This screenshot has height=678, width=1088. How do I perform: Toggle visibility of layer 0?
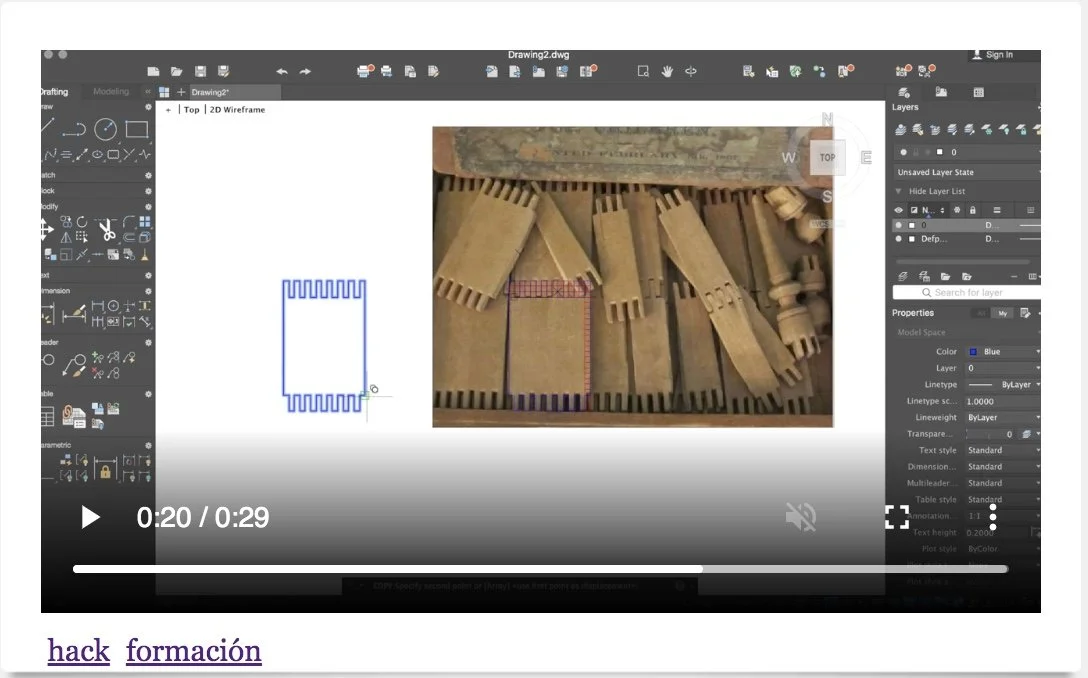click(x=899, y=226)
